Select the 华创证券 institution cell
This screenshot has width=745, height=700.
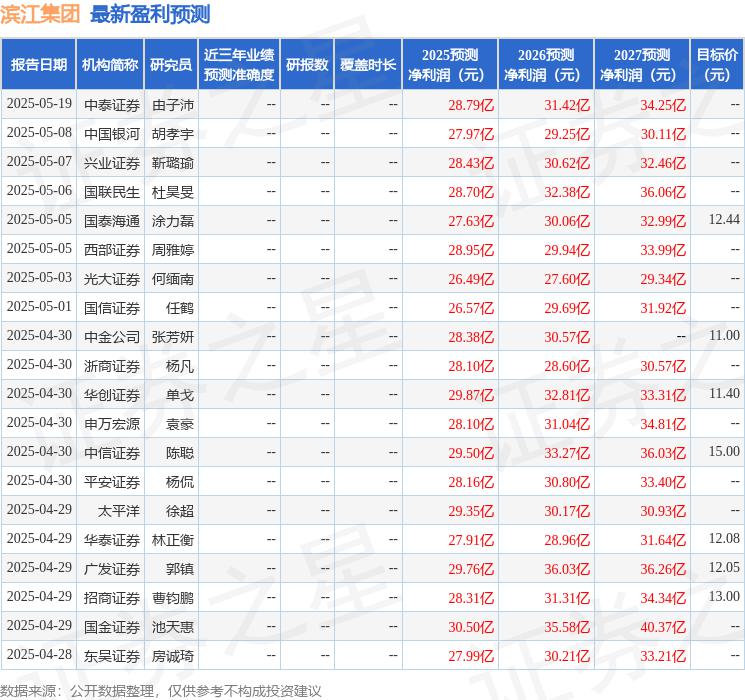[x=112, y=395]
